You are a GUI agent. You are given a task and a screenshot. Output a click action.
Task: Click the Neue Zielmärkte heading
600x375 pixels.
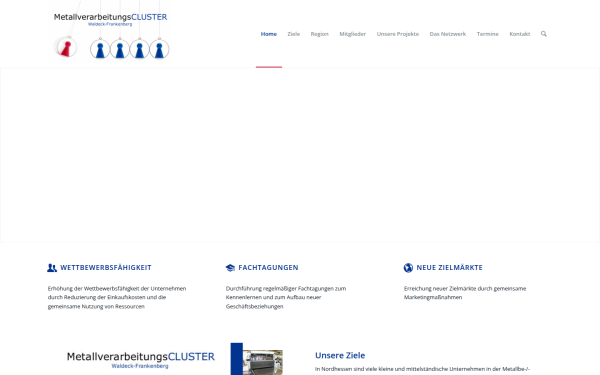point(450,268)
